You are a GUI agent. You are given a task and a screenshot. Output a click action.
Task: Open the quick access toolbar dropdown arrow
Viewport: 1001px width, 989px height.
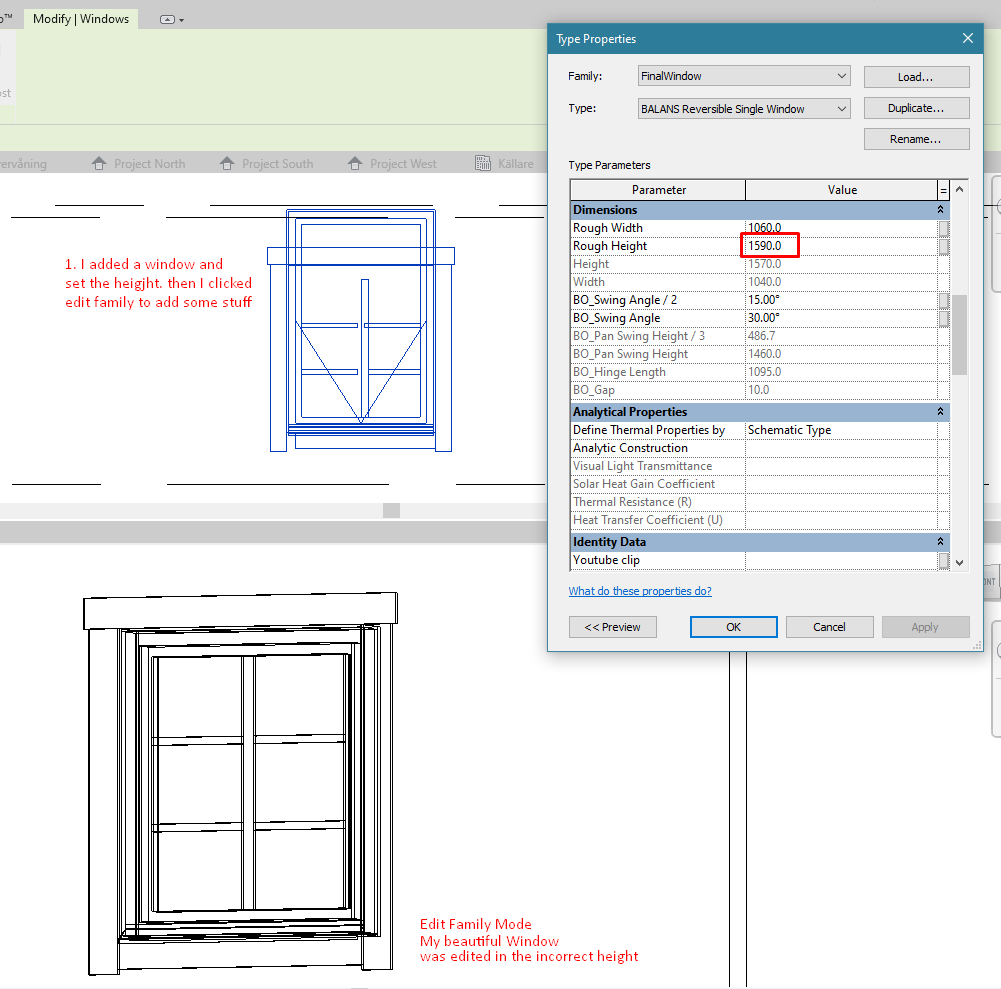181,18
